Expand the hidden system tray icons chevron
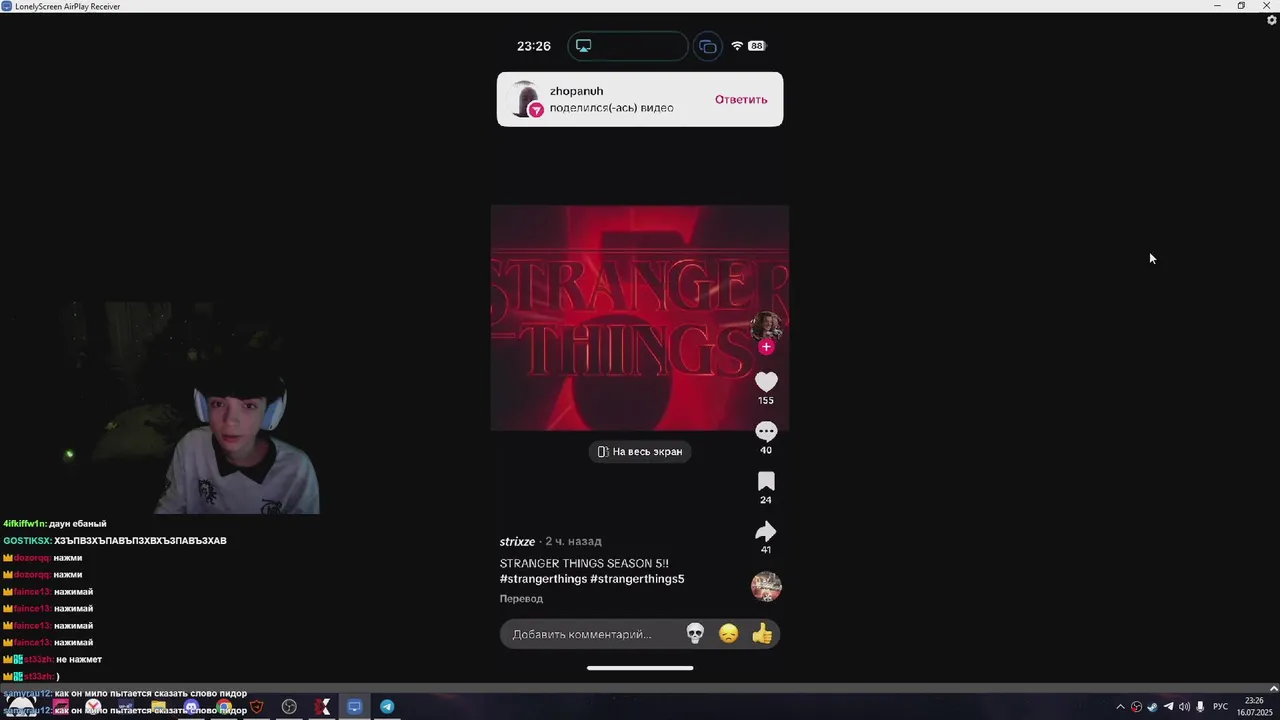1280x720 pixels. point(1120,707)
